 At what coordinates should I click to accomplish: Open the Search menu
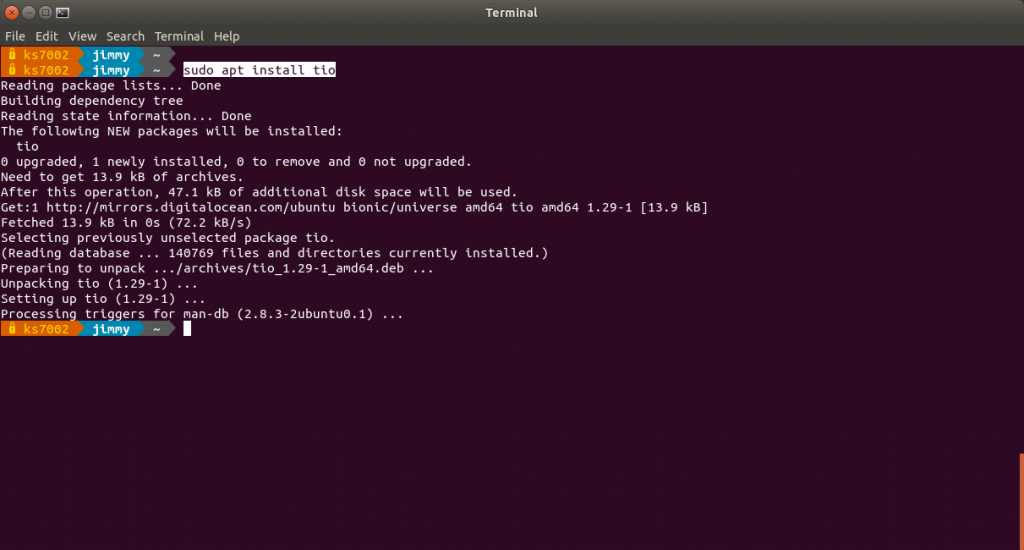click(125, 36)
